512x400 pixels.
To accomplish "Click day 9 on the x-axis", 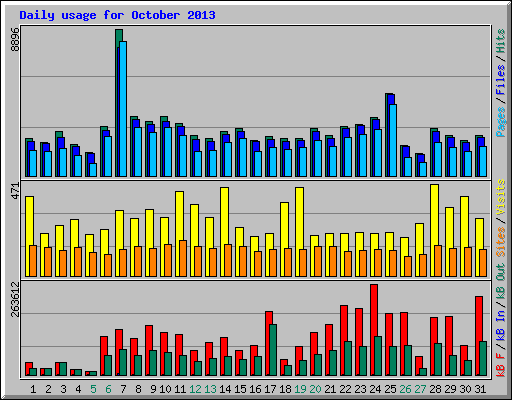I will click(153, 389).
